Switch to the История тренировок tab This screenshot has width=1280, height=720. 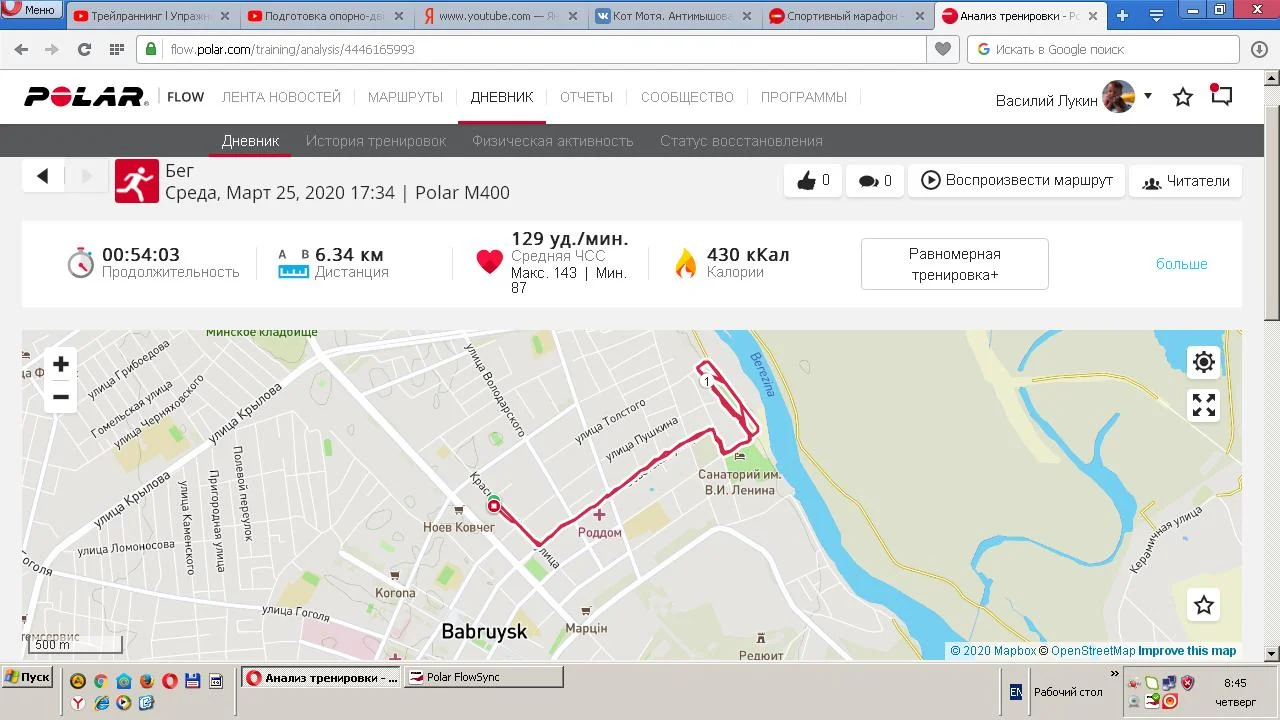tap(376, 141)
